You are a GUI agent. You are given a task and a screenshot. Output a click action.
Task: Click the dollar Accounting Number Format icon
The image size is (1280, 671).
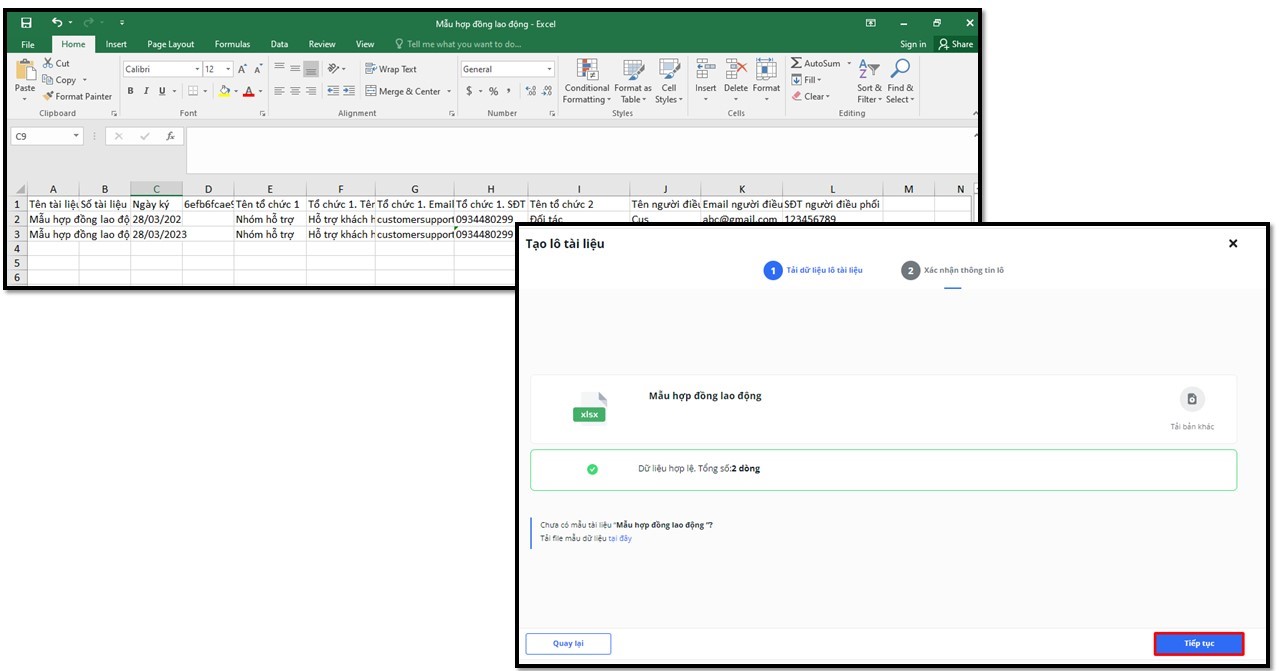(468, 91)
